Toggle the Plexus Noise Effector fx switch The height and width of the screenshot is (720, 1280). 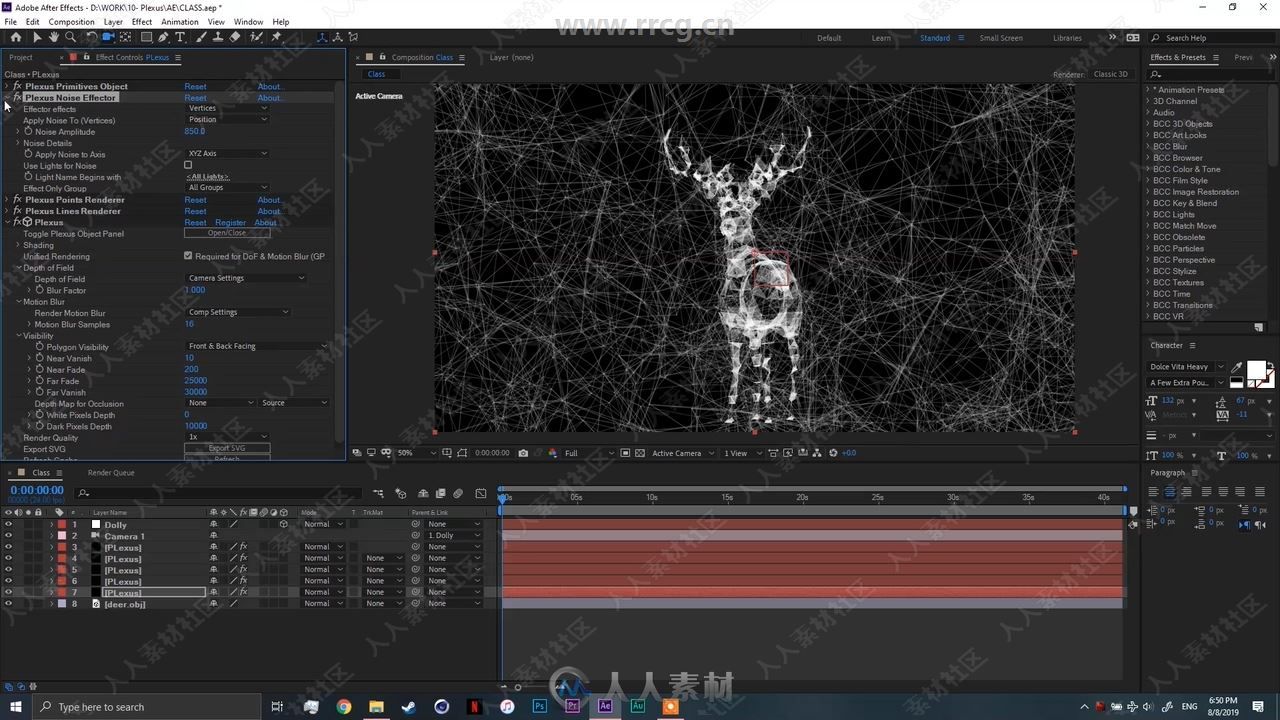click(17, 98)
